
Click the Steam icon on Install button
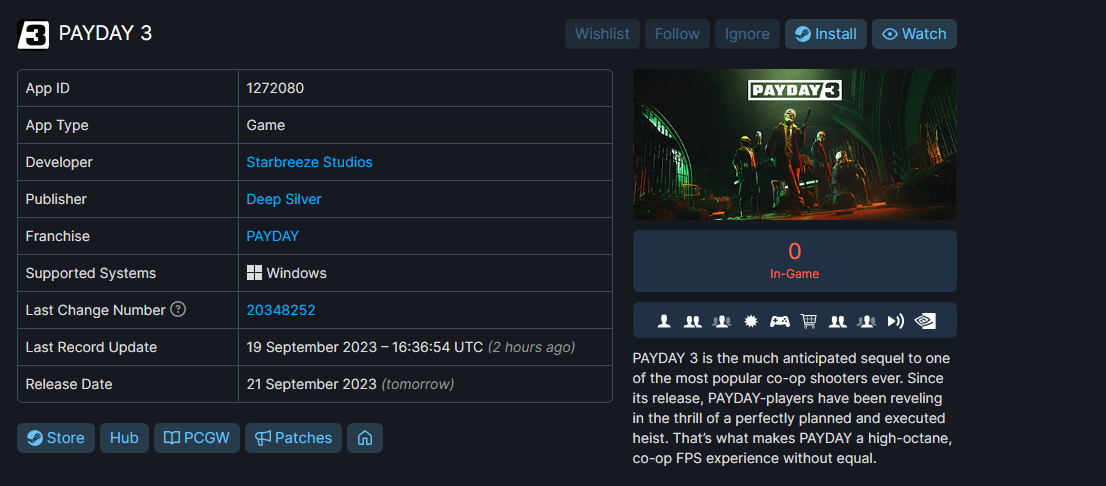pos(803,34)
